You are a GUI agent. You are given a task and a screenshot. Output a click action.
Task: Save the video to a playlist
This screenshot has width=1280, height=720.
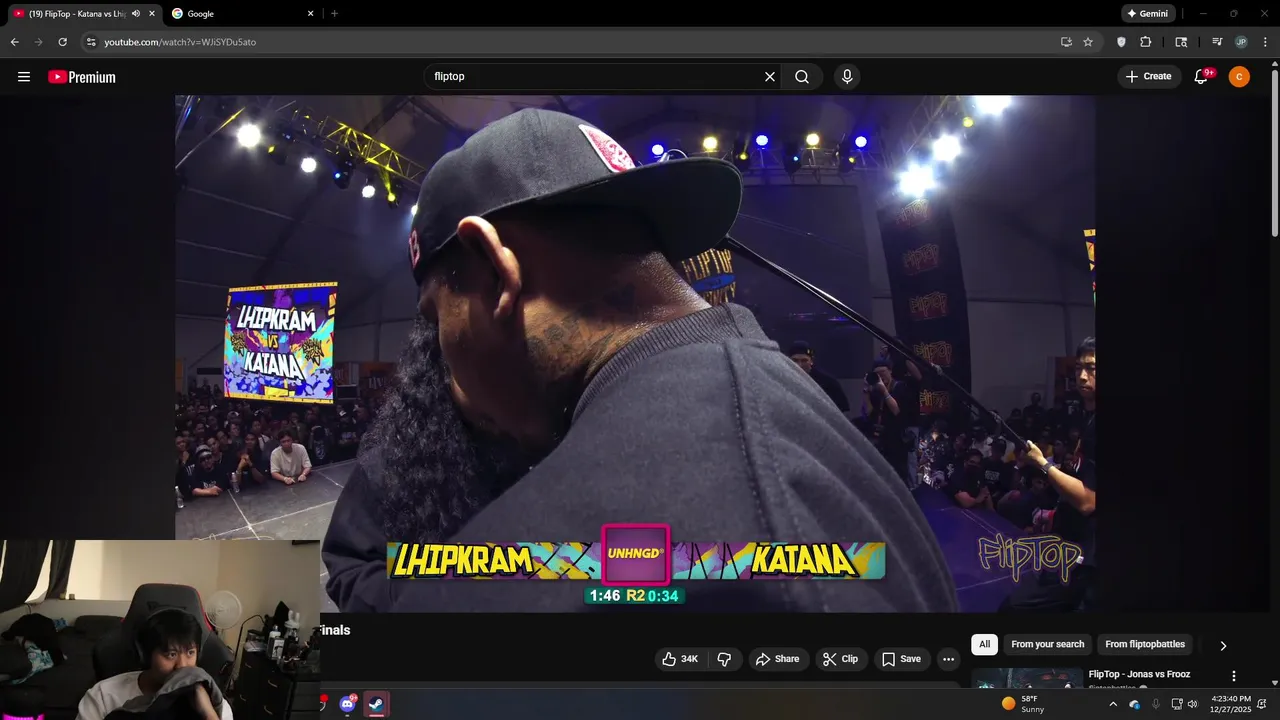pos(901,659)
